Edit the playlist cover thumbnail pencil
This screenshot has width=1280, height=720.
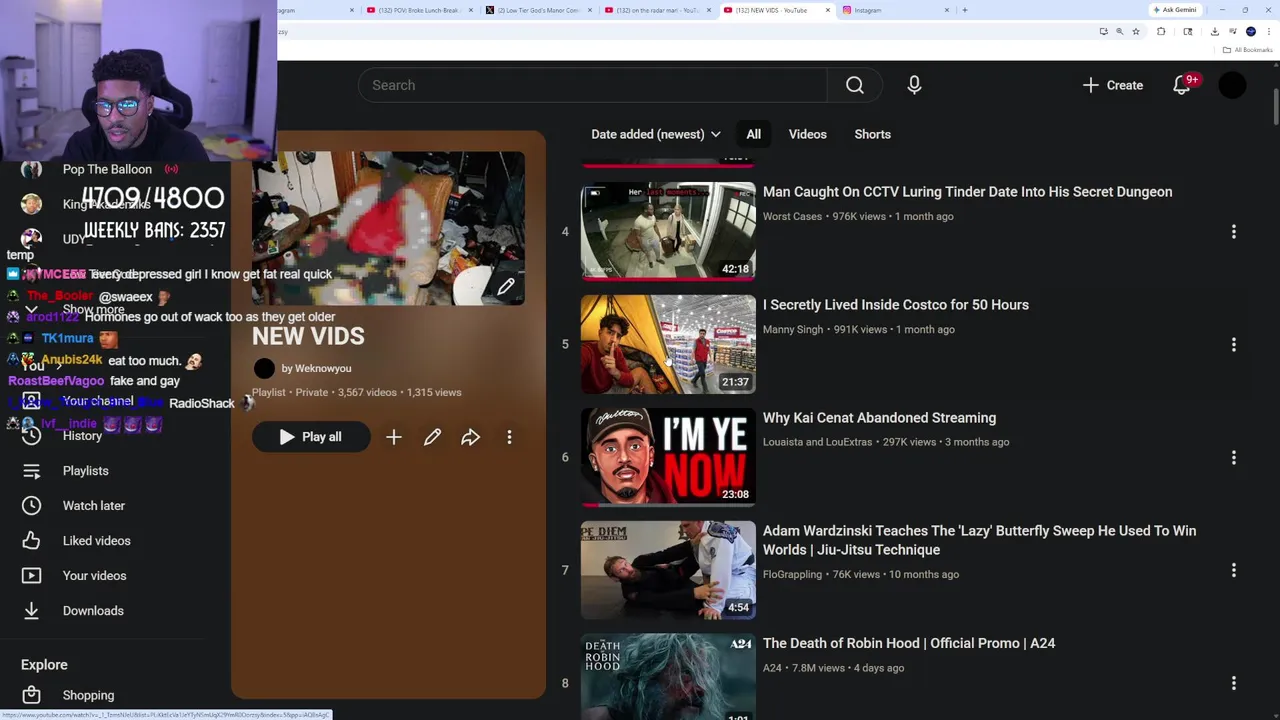506,287
